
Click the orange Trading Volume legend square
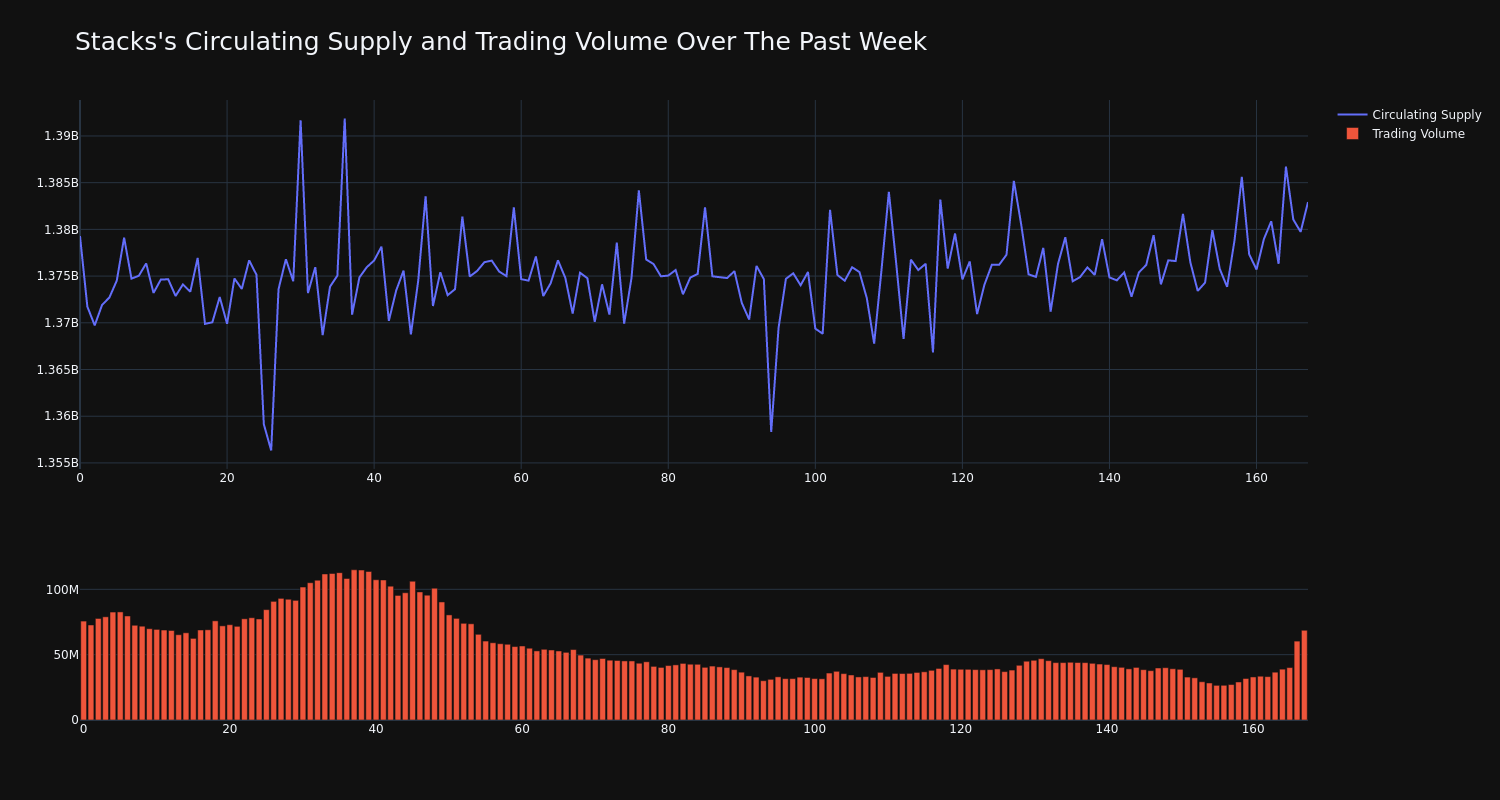point(1352,134)
